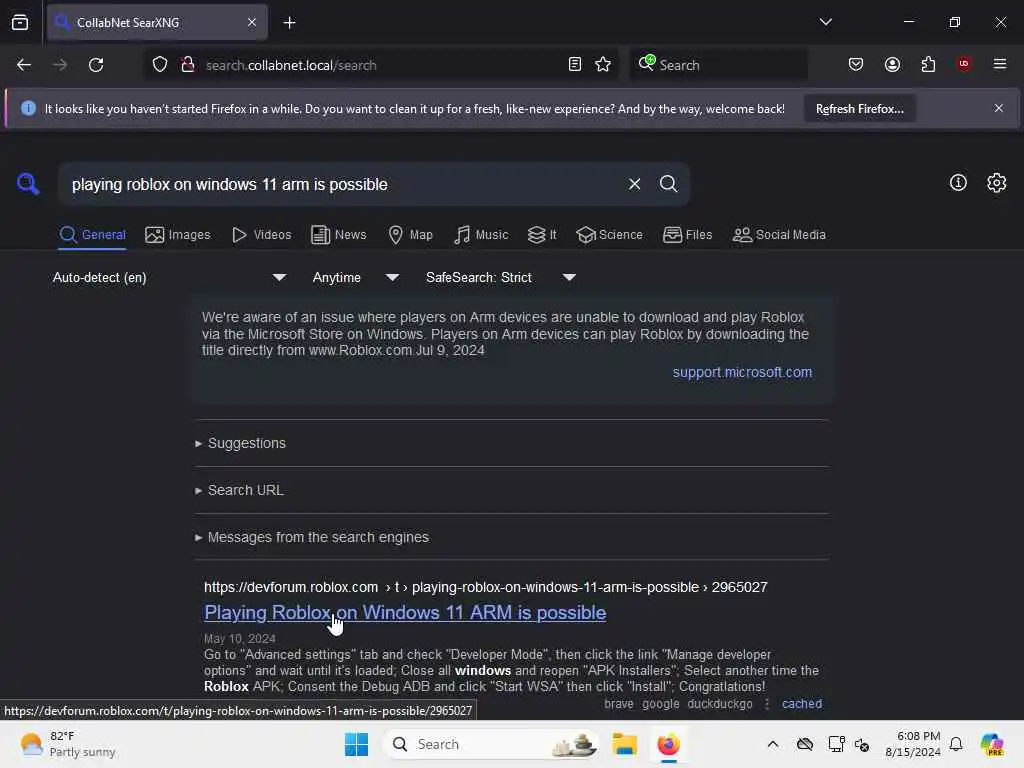The width and height of the screenshot is (1024, 768).
Task: Open Playing Roblox on Windows 11 ARM result
Action: coord(405,613)
